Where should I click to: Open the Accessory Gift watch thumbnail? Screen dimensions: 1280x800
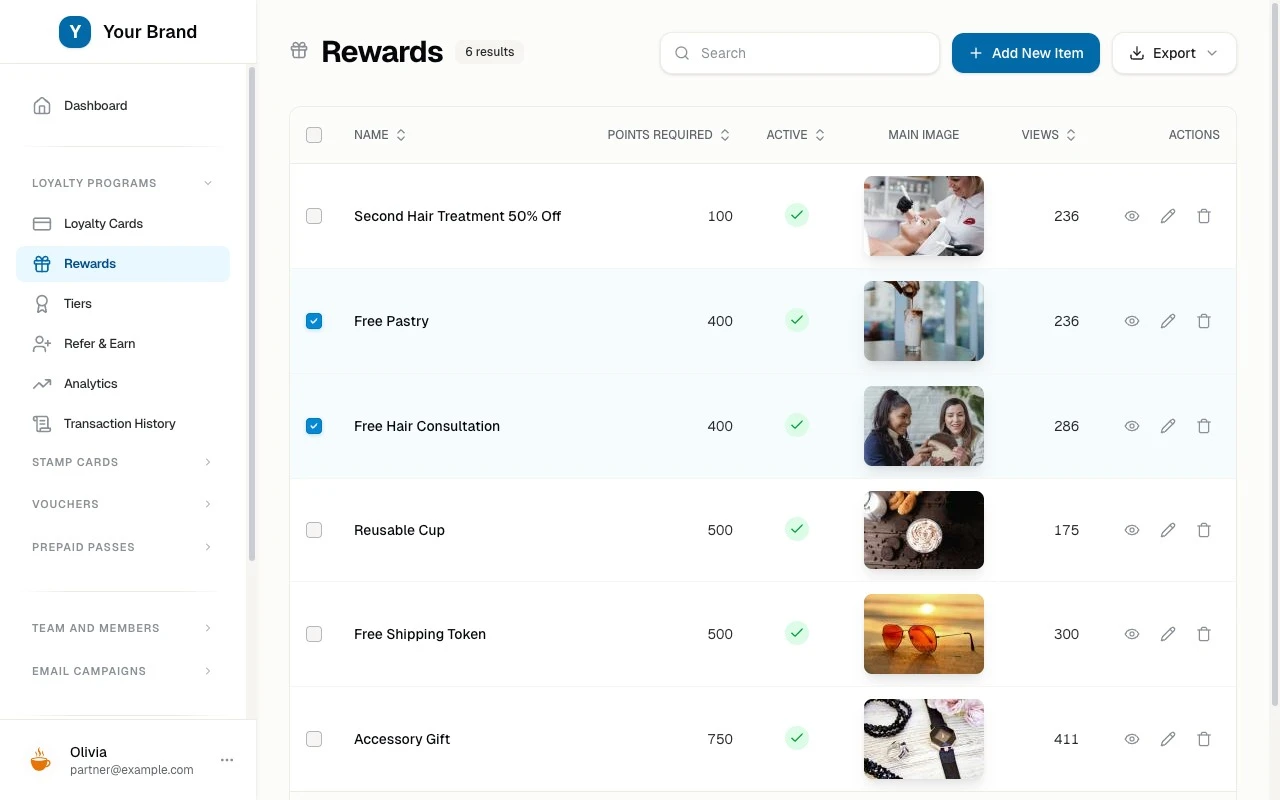924,739
